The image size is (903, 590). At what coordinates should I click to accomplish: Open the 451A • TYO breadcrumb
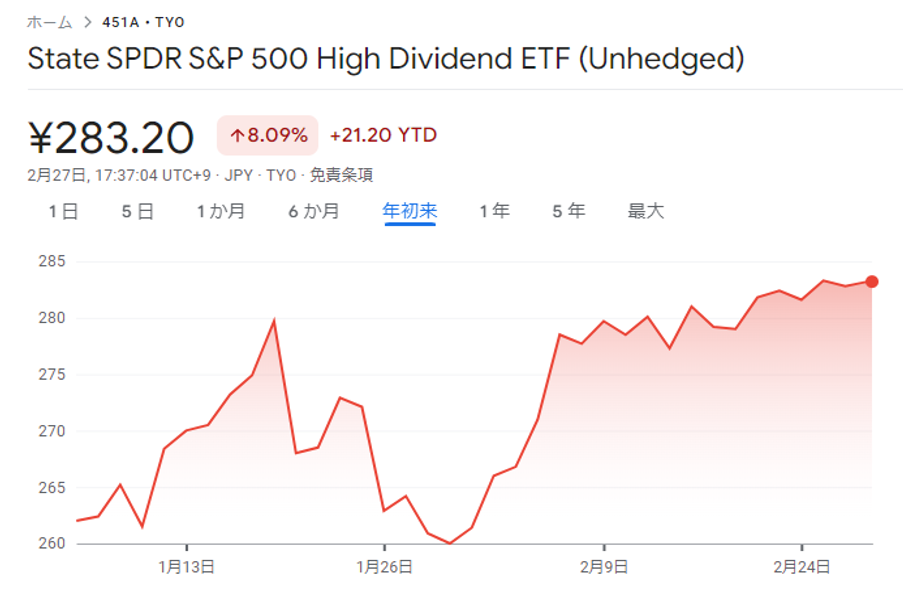click(143, 22)
